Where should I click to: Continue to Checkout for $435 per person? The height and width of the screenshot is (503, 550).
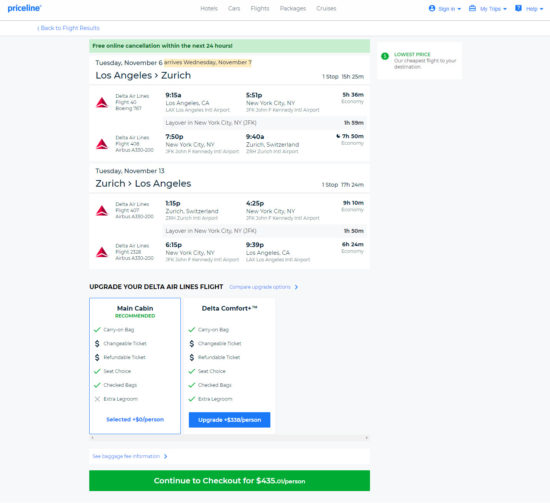tap(229, 481)
